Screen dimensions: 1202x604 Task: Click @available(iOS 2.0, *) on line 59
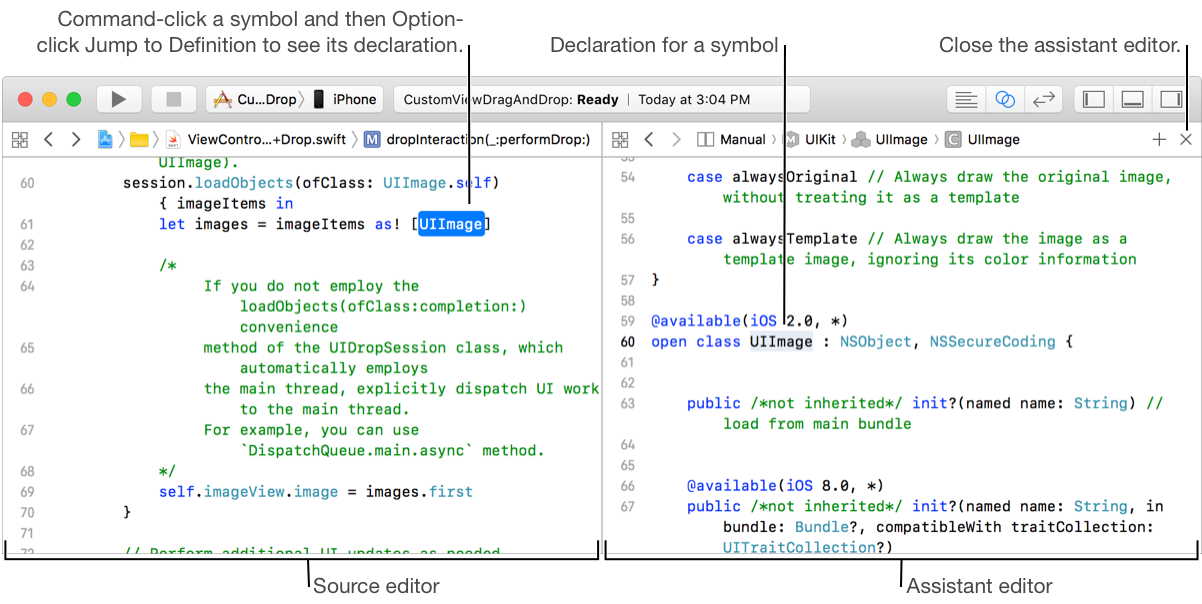tap(750, 321)
